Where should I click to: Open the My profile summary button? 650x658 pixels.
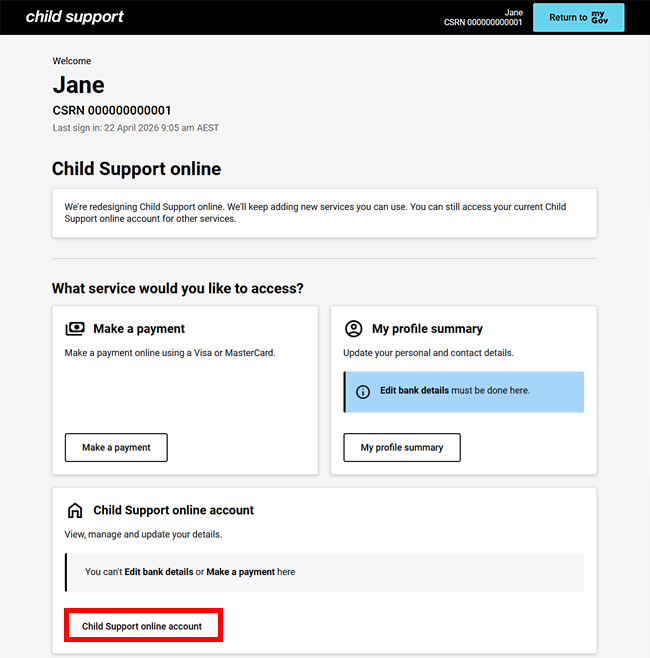402,448
